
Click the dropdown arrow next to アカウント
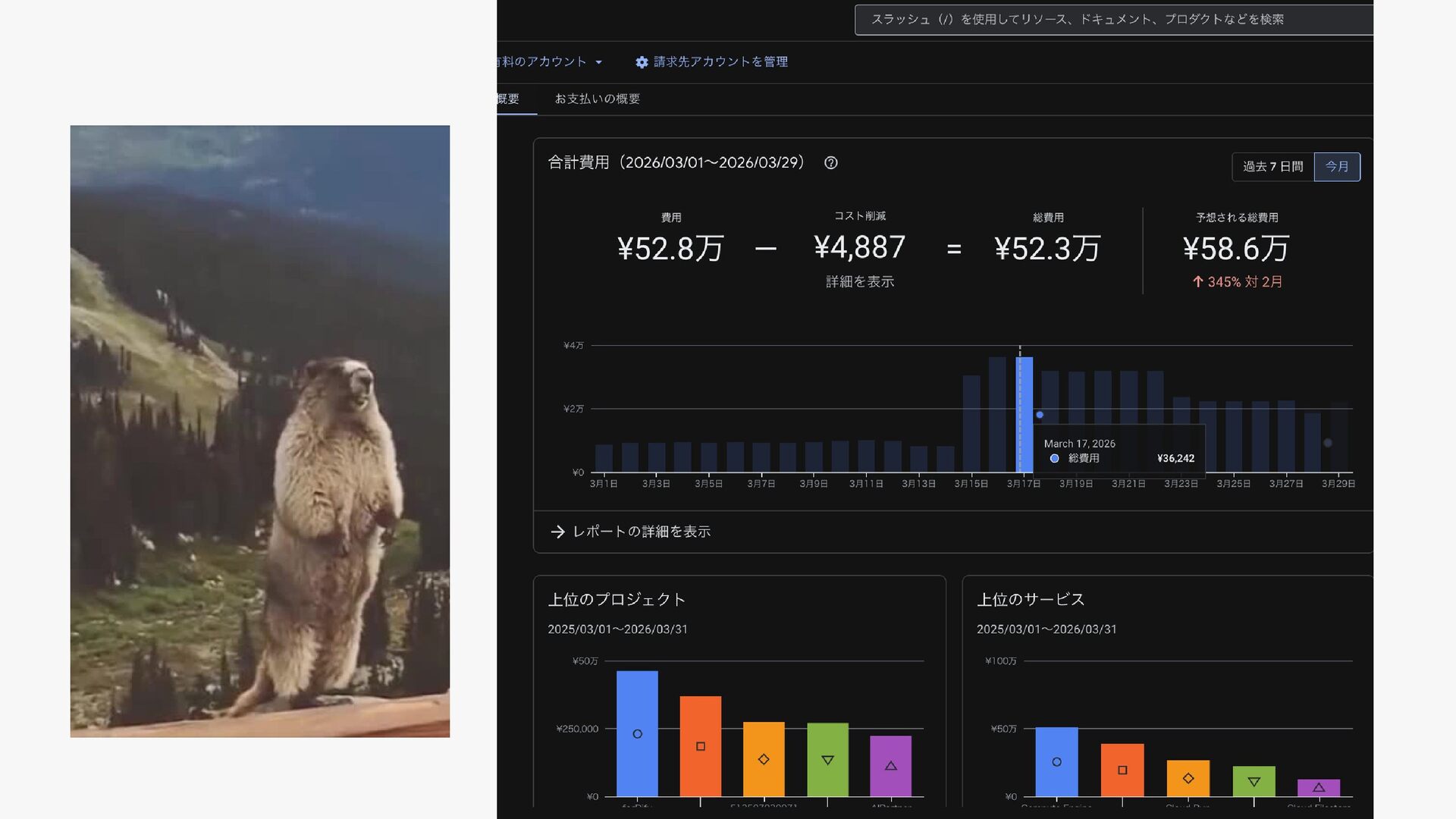click(x=599, y=62)
